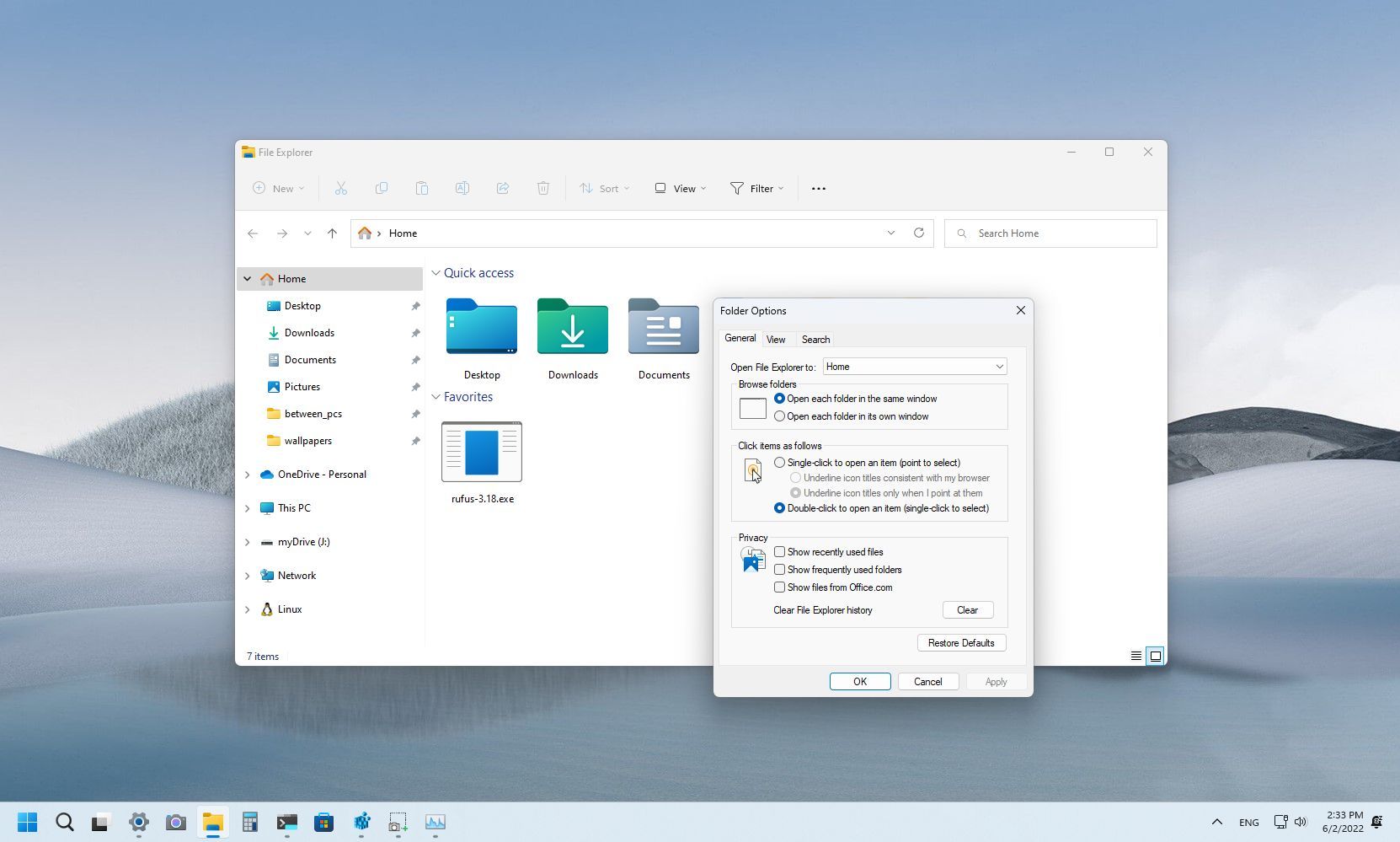The image size is (1400, 842).
Task: Unpin Desktop using its pin icon
Action: [x=415, y=306]
